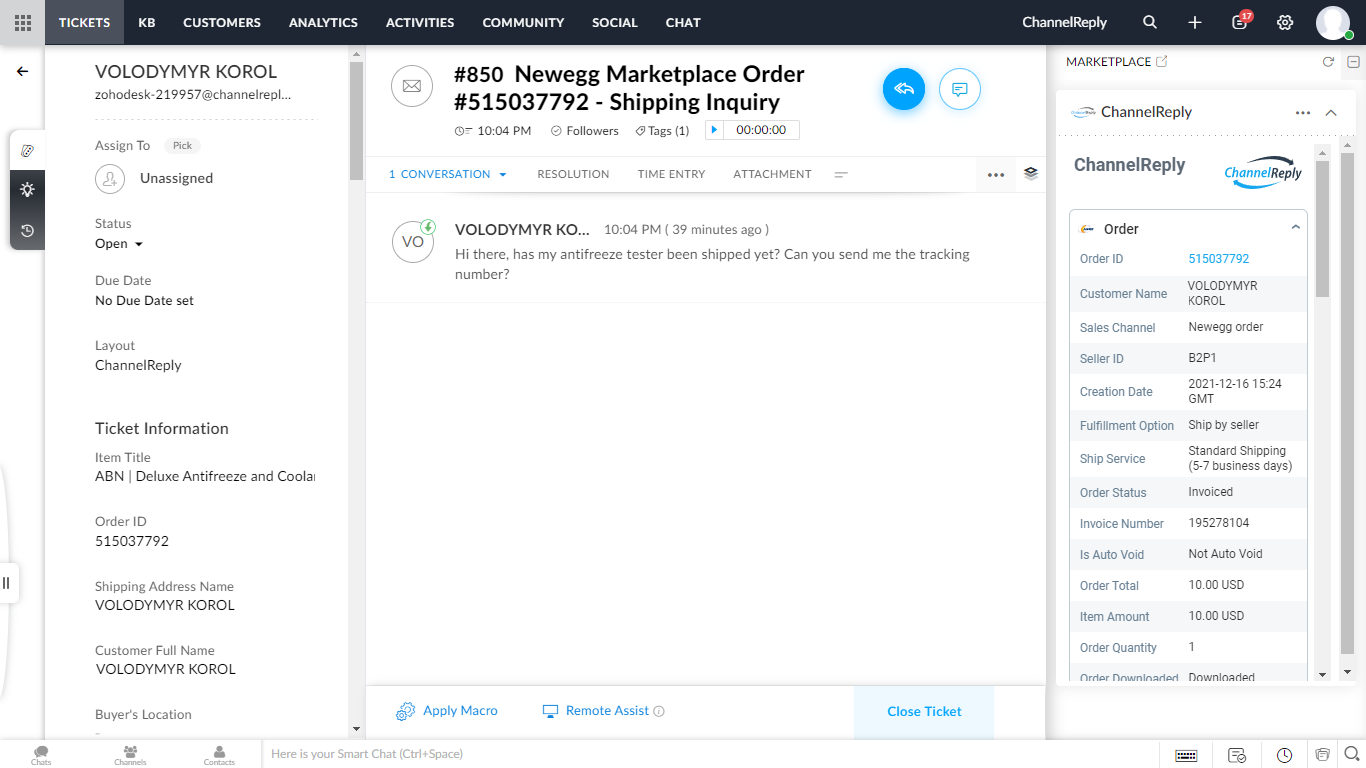Click customer name VOLODYMYR KOROL heading
This screenshot has height=768, width=1366.
186,72
